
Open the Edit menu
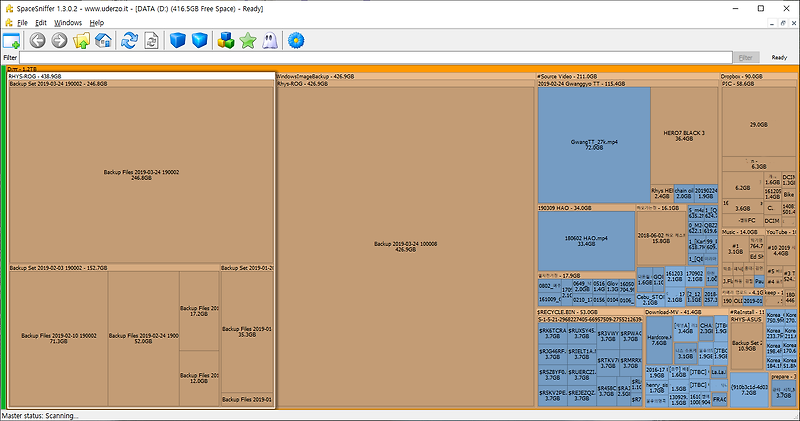pyautogui.click(x=41, y=23)
